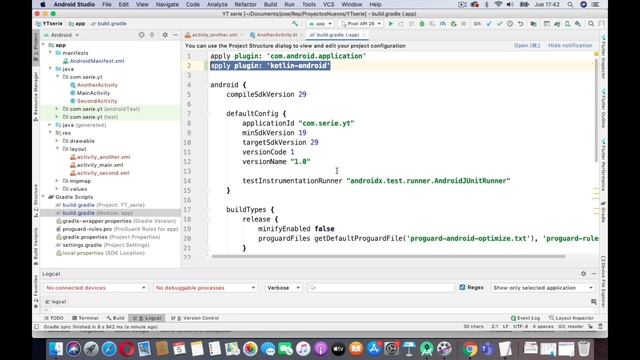Open the Layout Inspector tool window
Viewport: 640px width, 360px height.
point(571,318)
